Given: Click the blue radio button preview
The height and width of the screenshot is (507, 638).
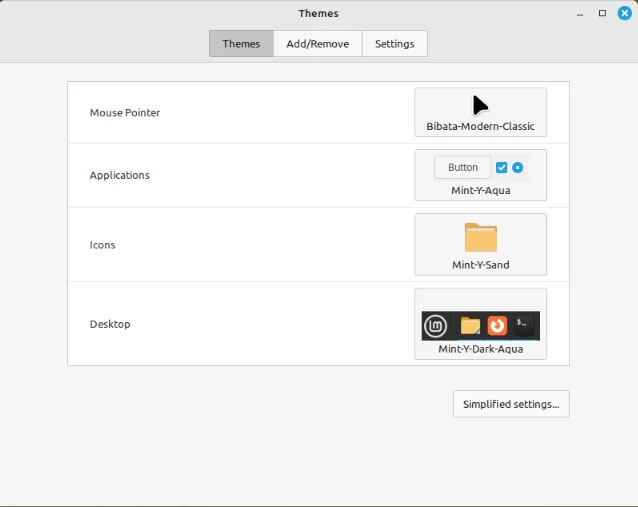Looking at the screenshot, I should (x=518, y=167).
